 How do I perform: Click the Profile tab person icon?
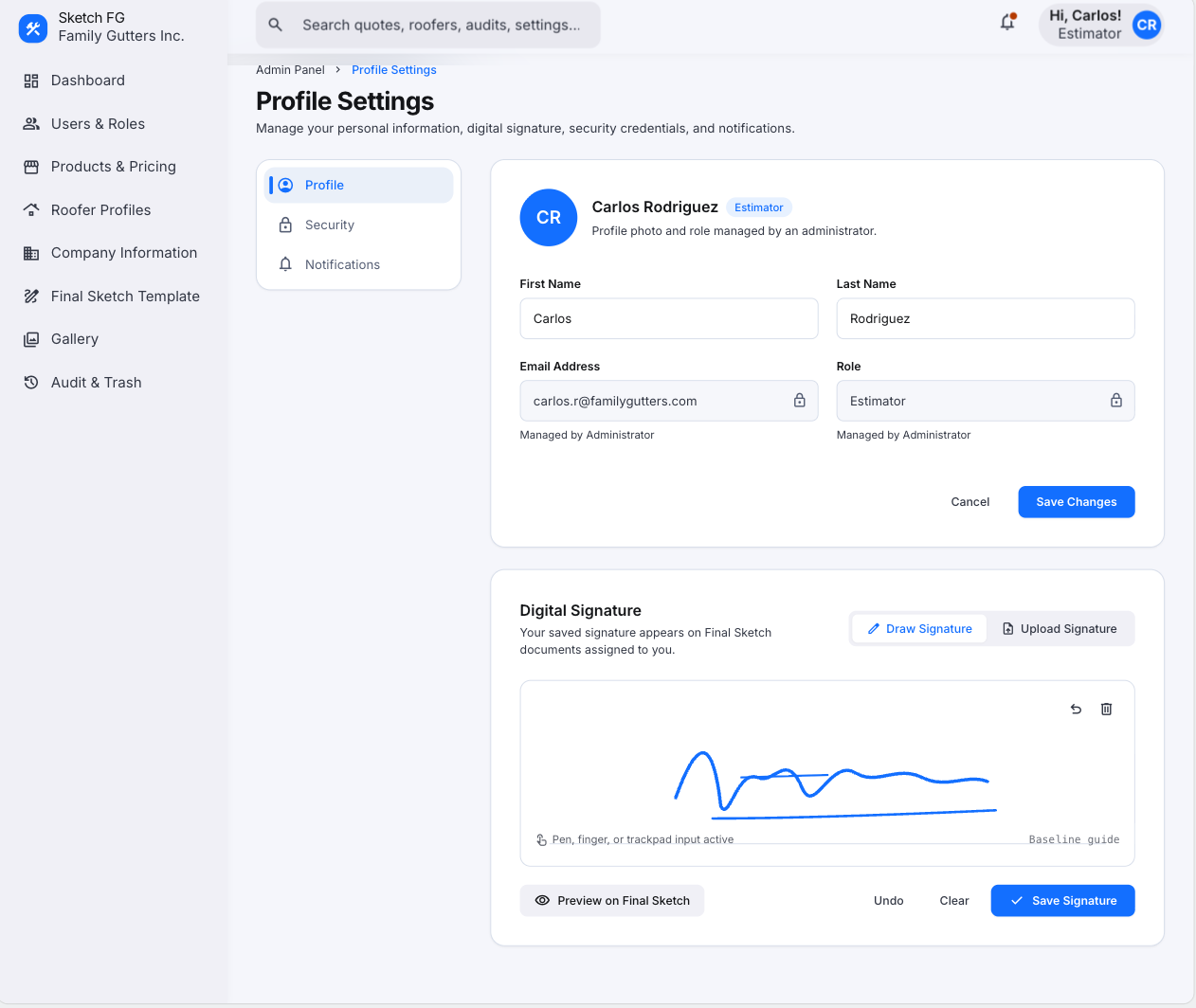coord(285,185)
